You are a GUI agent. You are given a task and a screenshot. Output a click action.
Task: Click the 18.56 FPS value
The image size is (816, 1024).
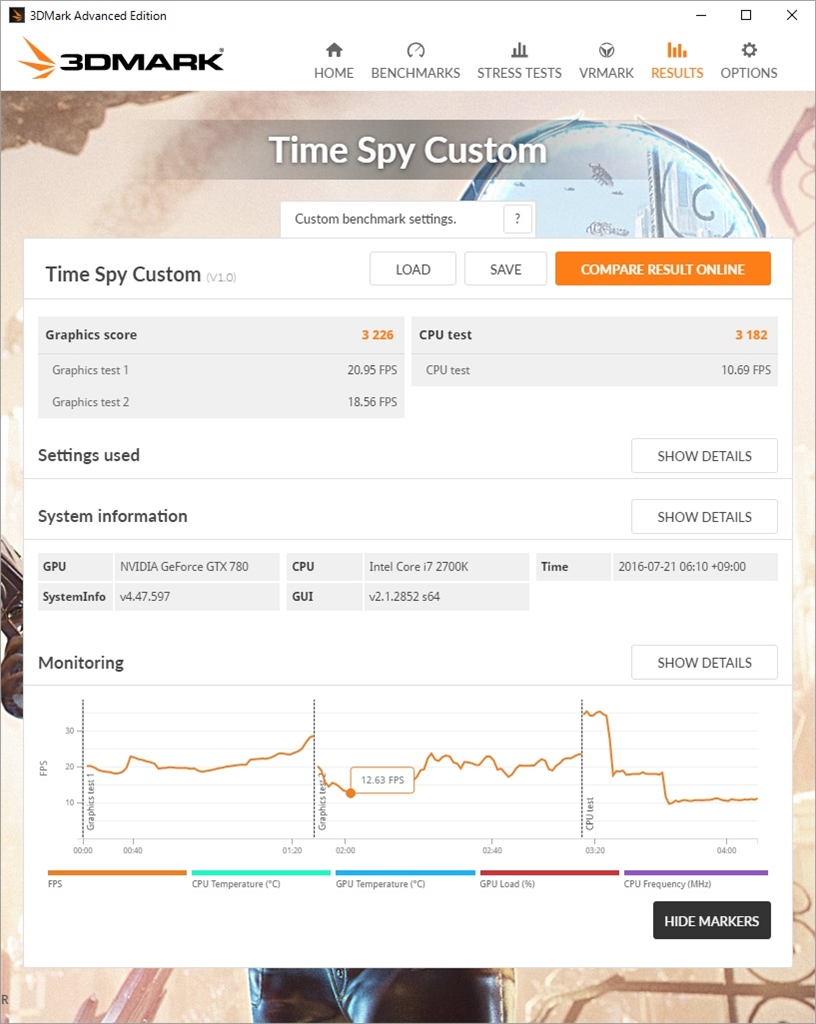click(372, 402)
